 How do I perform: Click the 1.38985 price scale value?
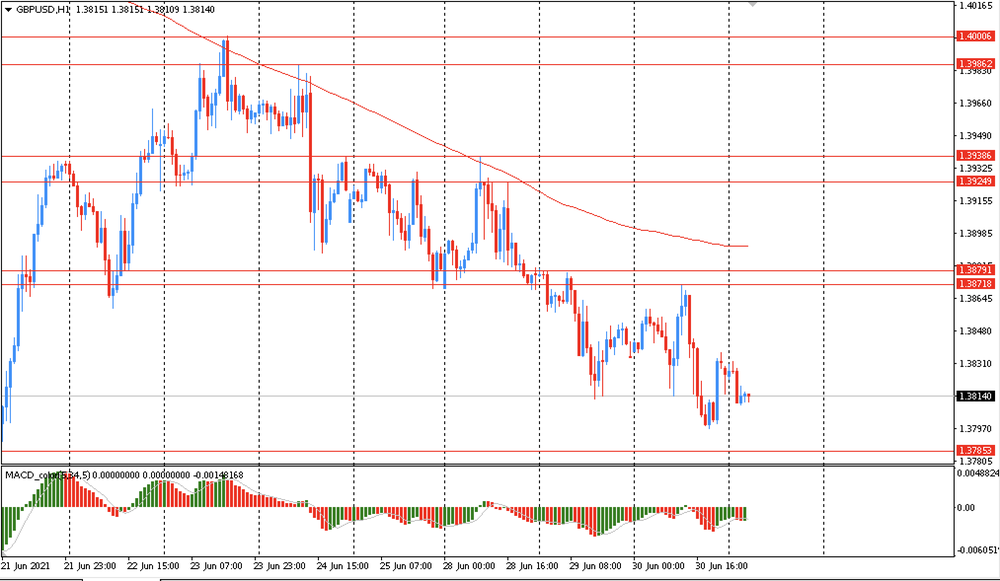pos(976,233)
